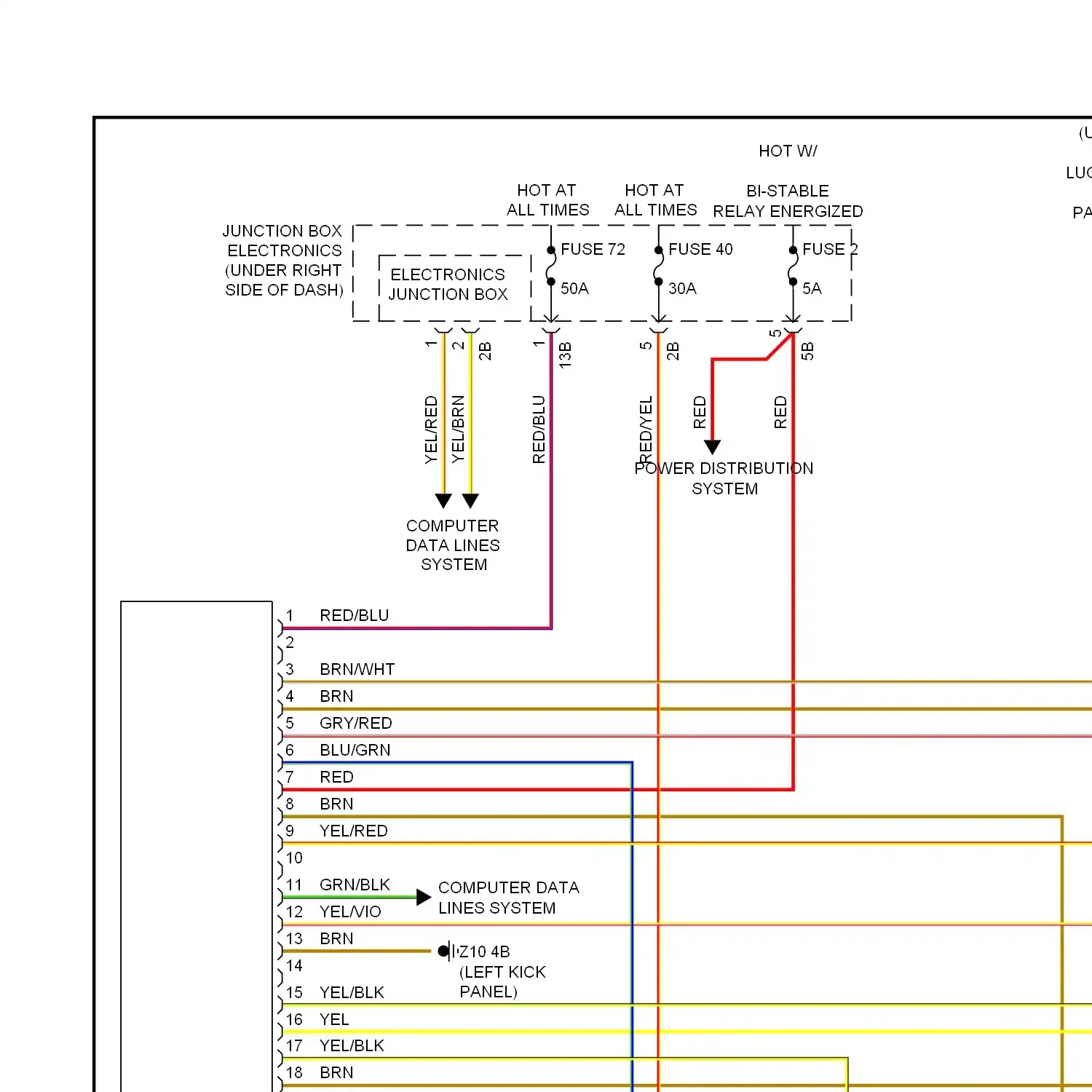1092x1092 pixels.
Task: Select the vertical YEL/BRN wire label
Action: (458, 429)
